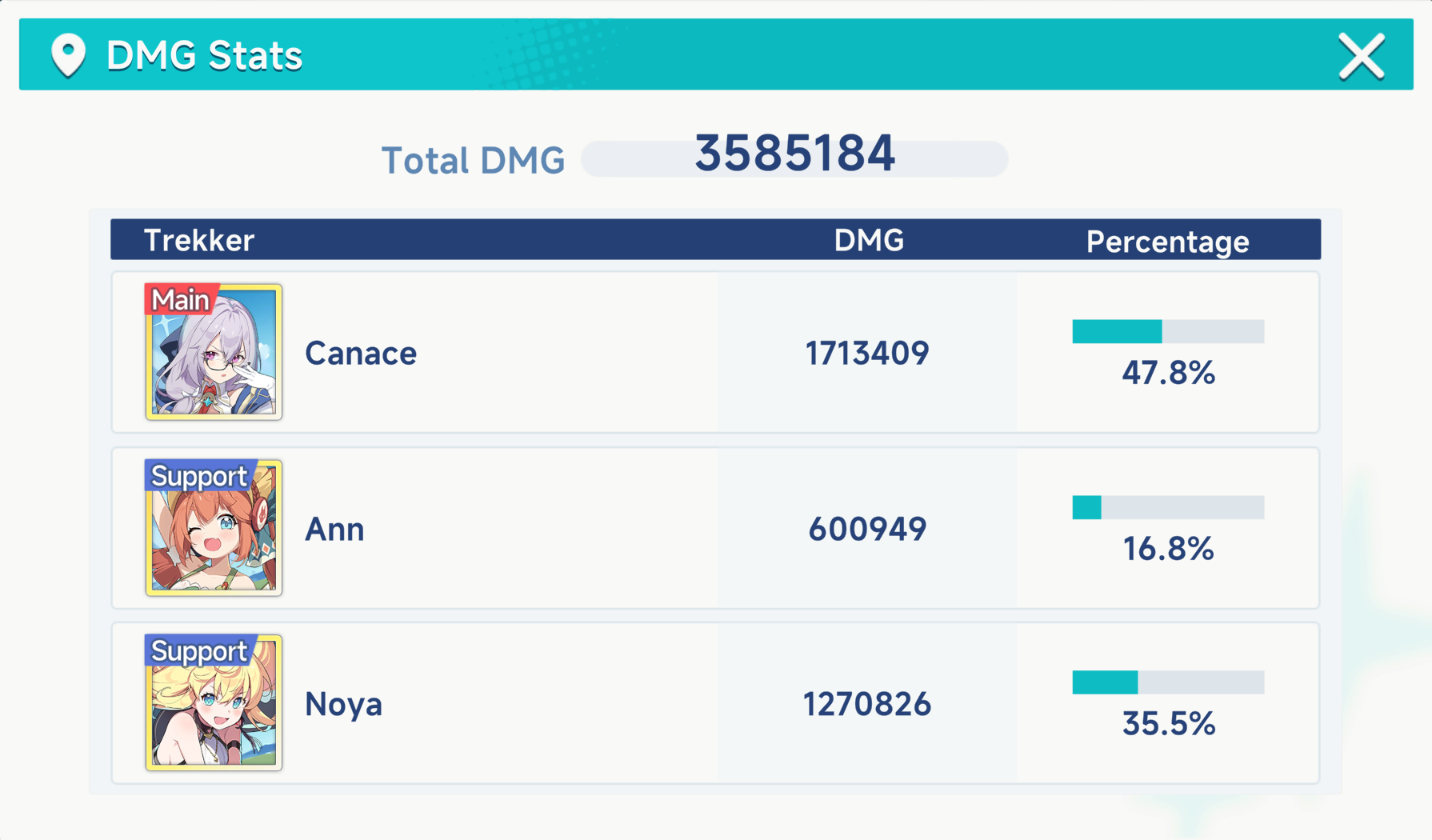Click the Noya name label
Screen dimensions: 1432x840
344,705
